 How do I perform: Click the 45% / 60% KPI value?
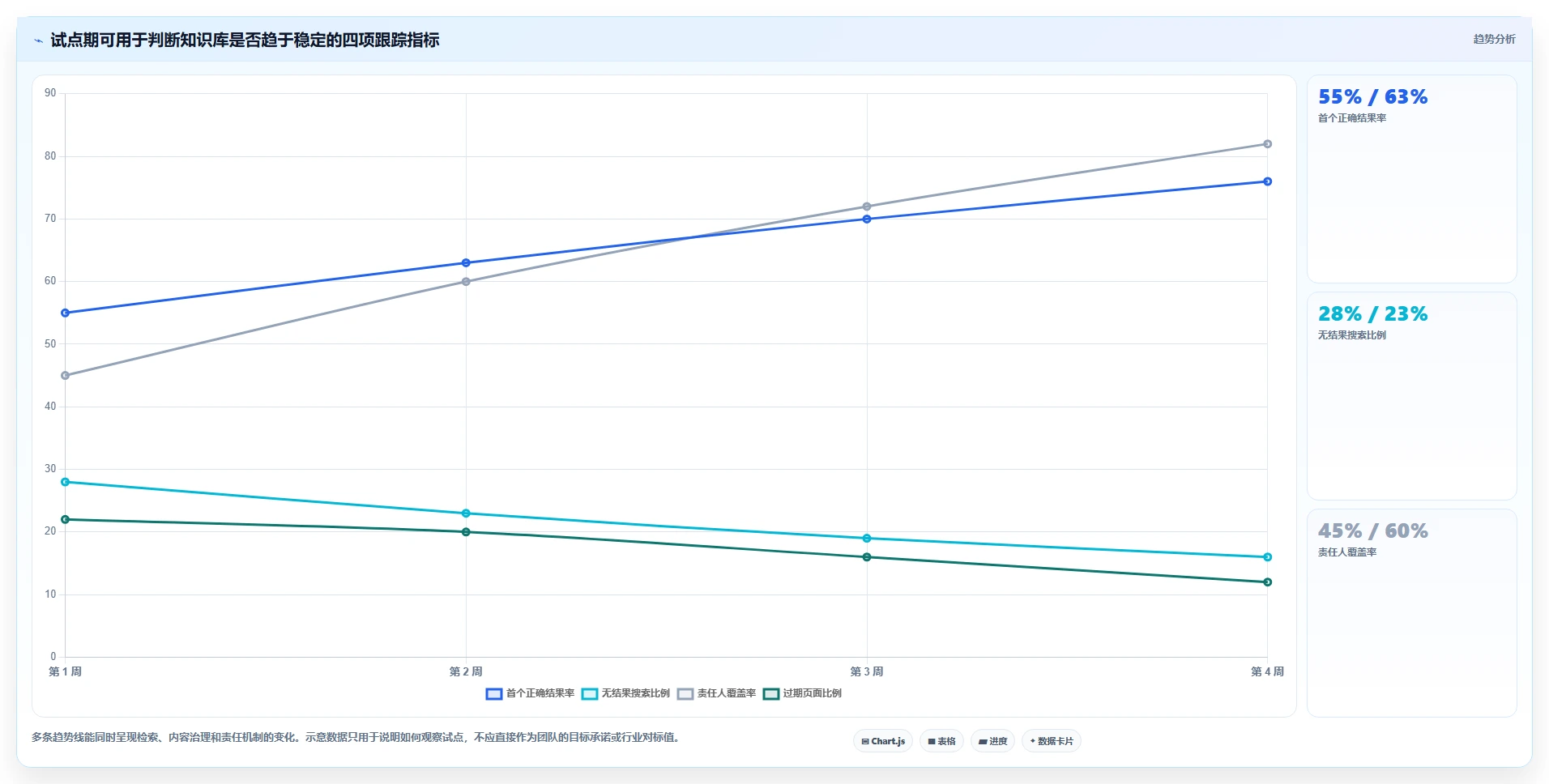pyautogui.click(x=1372, y=531)
